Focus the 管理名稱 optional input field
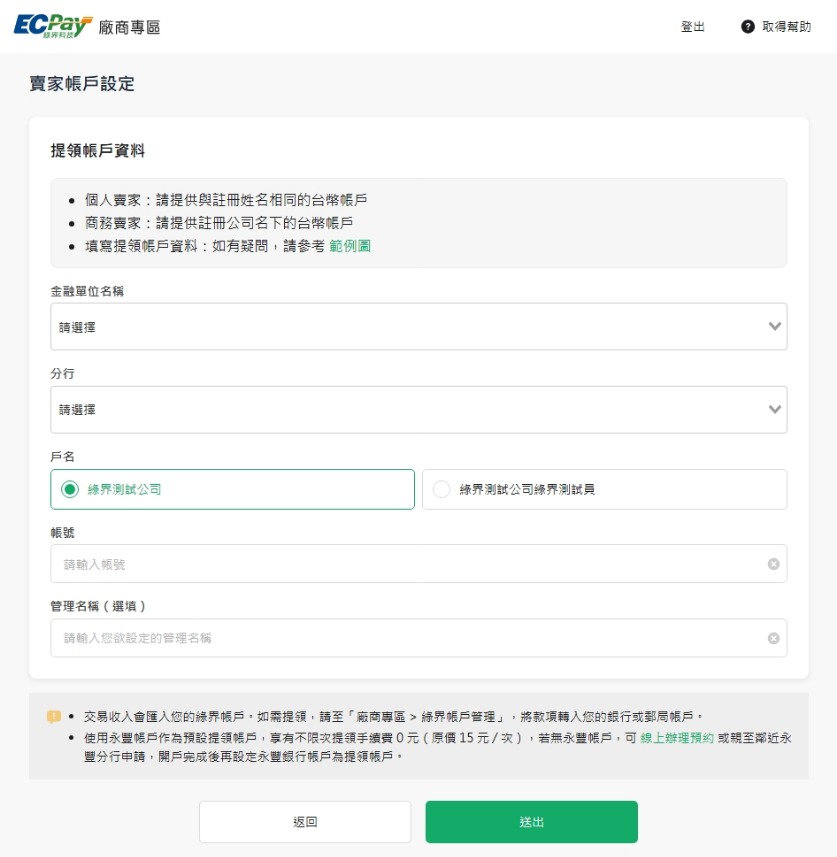The image size is (837, 857). [x=400, y=638]
